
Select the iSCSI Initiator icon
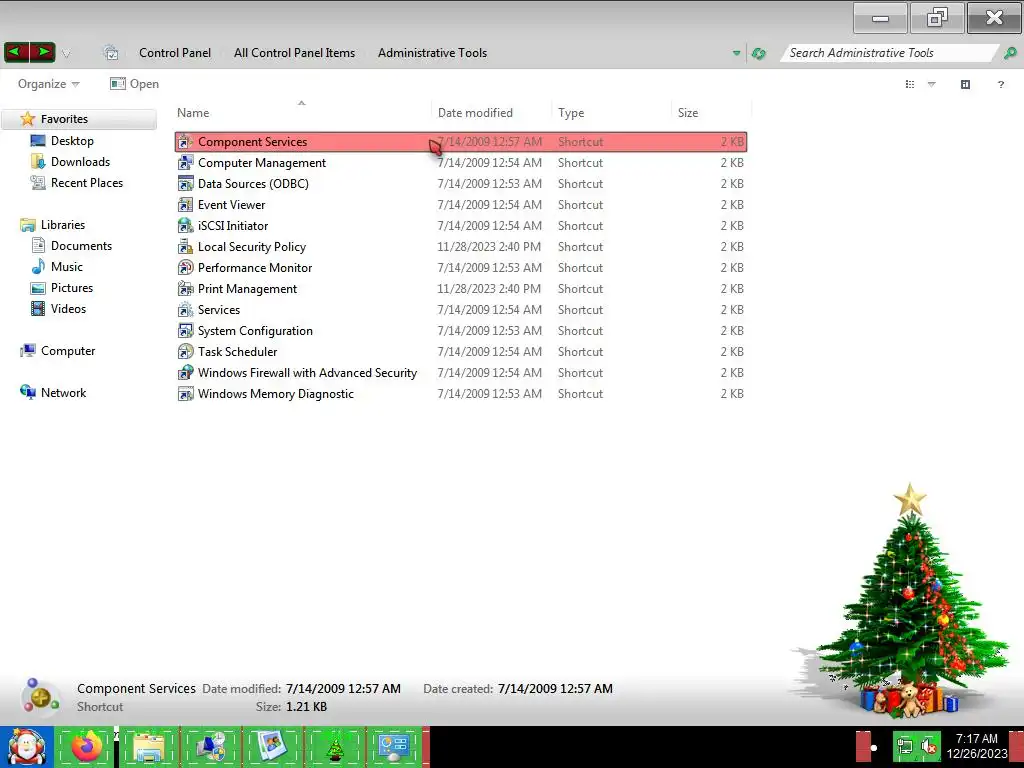click(185, 225)
